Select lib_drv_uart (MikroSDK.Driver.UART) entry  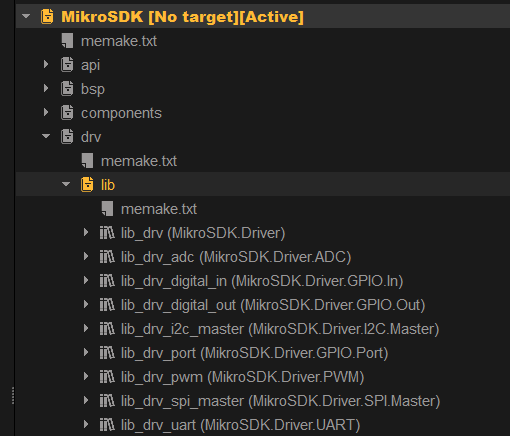[x=240, y=425]
